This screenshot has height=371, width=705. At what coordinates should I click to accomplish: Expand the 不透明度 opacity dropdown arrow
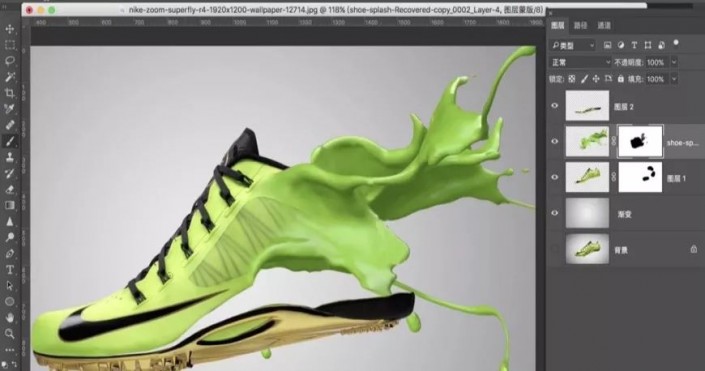pyautogui.click(x=674, y=63)
